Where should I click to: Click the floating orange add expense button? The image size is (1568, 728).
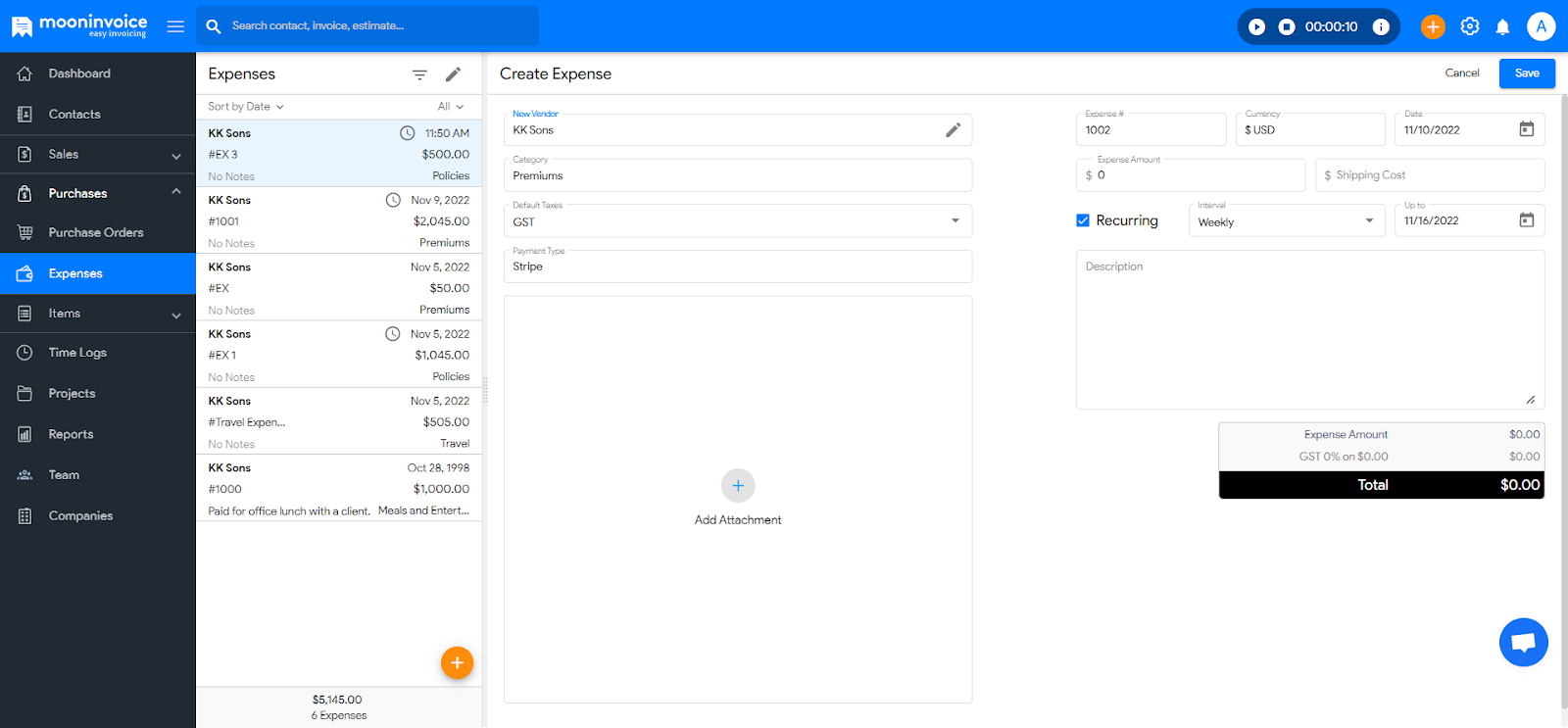point(457,663)
